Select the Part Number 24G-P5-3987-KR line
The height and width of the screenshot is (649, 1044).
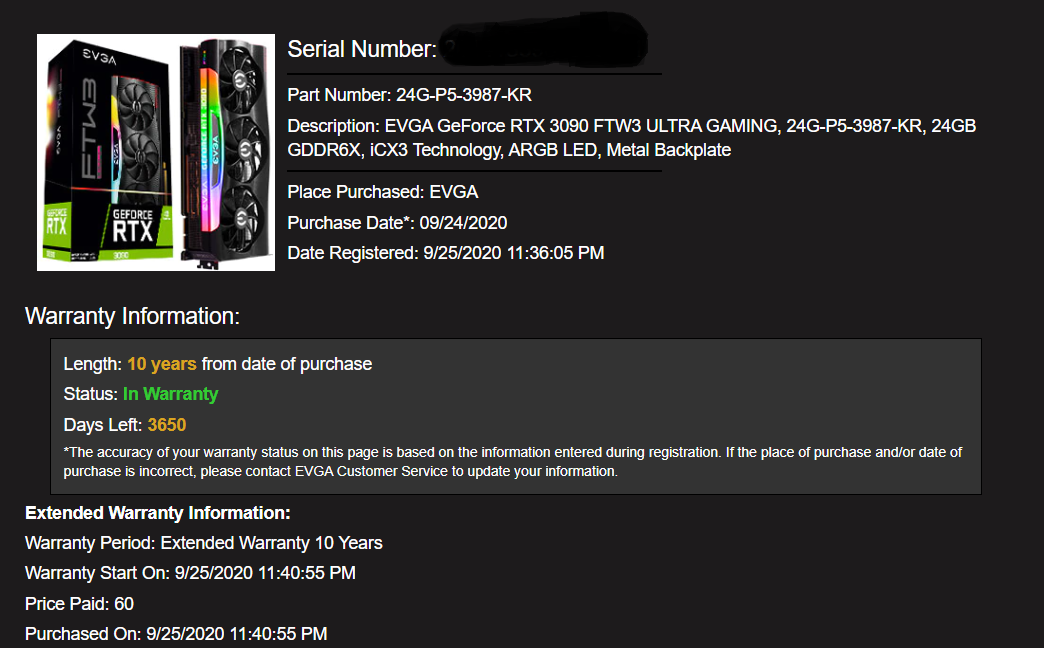409,96
